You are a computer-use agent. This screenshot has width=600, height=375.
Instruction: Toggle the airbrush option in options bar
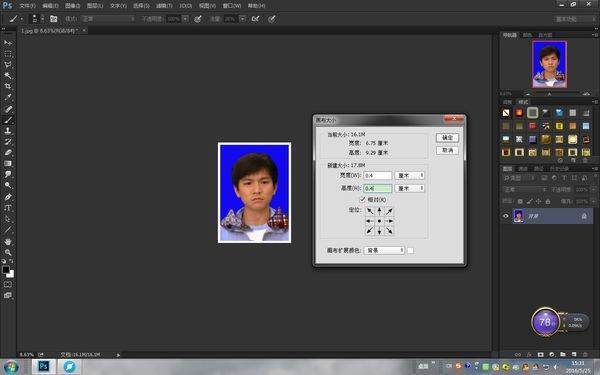pos(255,18)
